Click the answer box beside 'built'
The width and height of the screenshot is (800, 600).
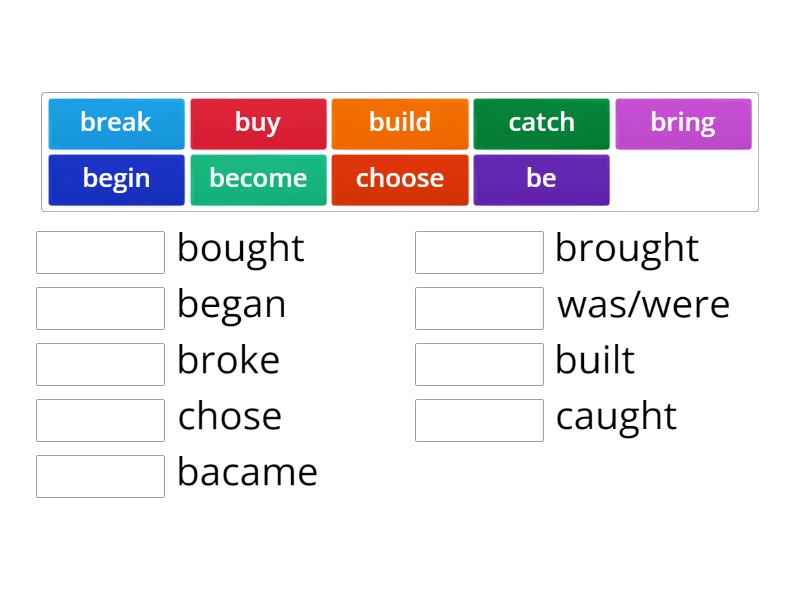[479, 364]
